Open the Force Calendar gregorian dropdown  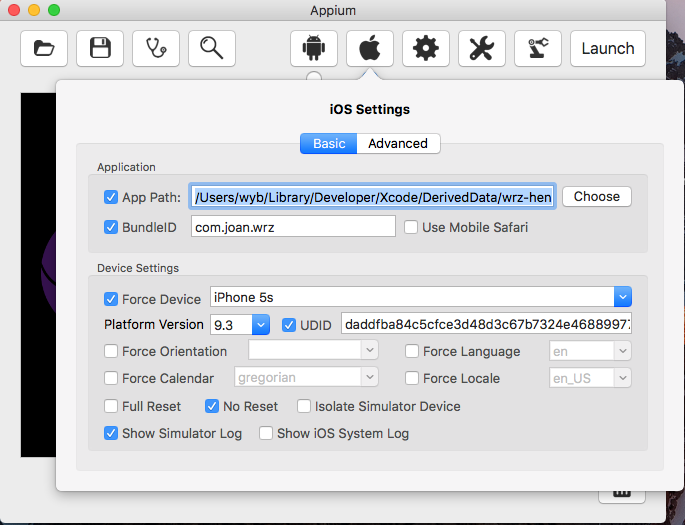(370, 377)
